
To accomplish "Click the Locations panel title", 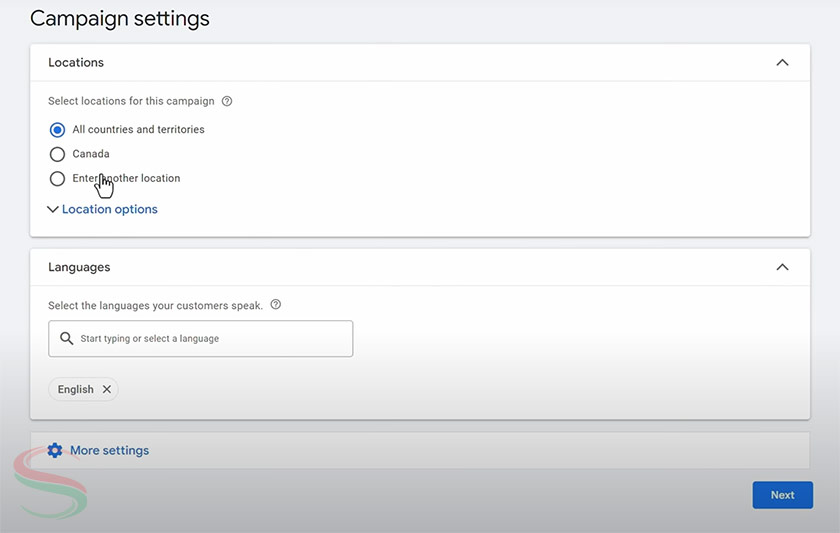I will 76,63.
